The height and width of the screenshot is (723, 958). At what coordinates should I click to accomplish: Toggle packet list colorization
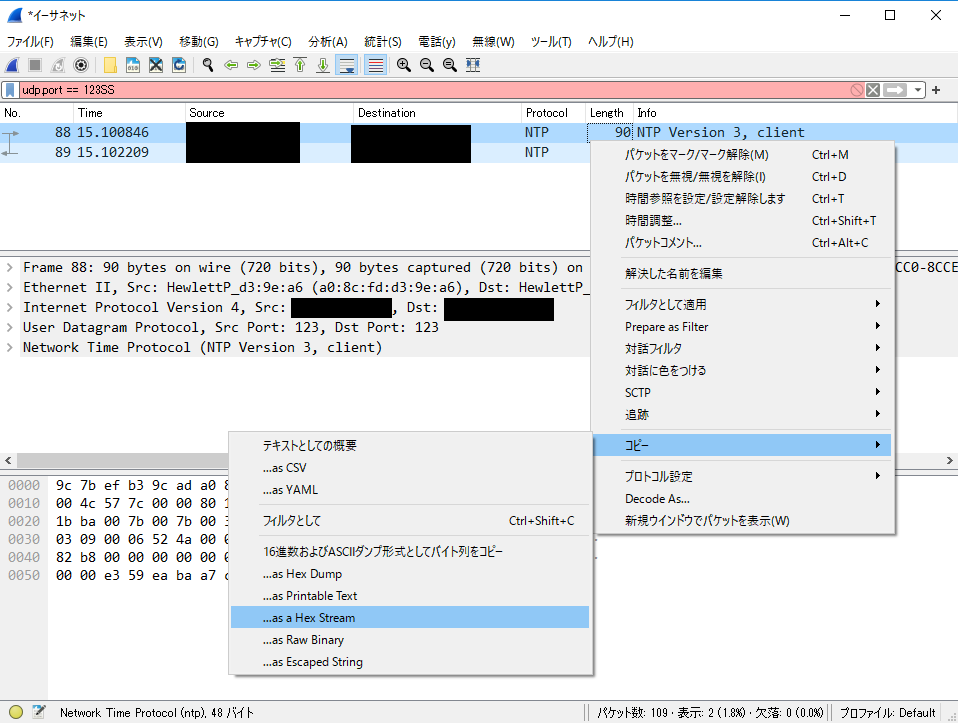tap(376, 65)
